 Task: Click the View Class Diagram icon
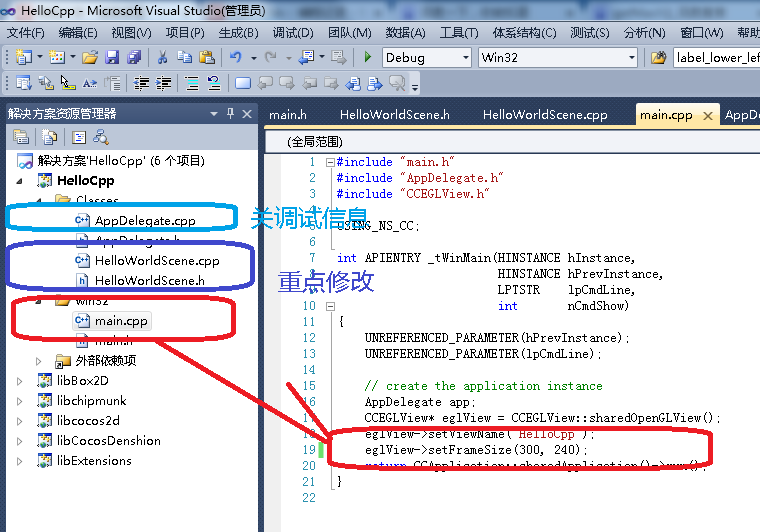(x=101, y=137)
